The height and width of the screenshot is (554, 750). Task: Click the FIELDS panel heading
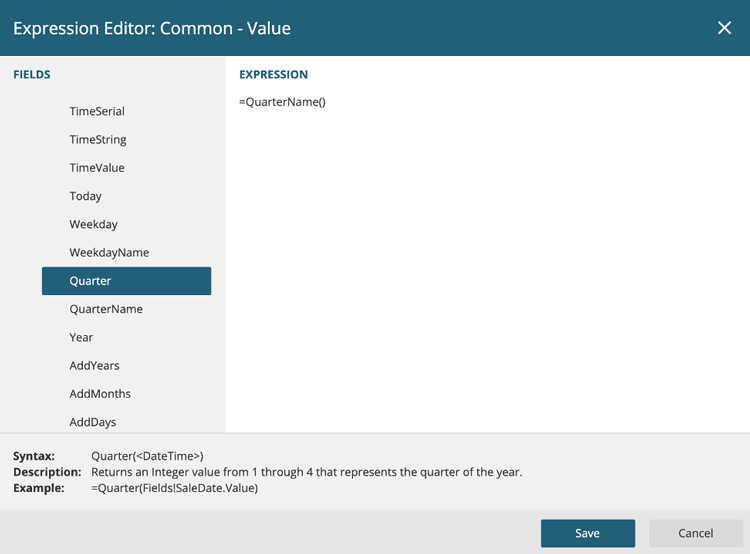coord(32,75)
